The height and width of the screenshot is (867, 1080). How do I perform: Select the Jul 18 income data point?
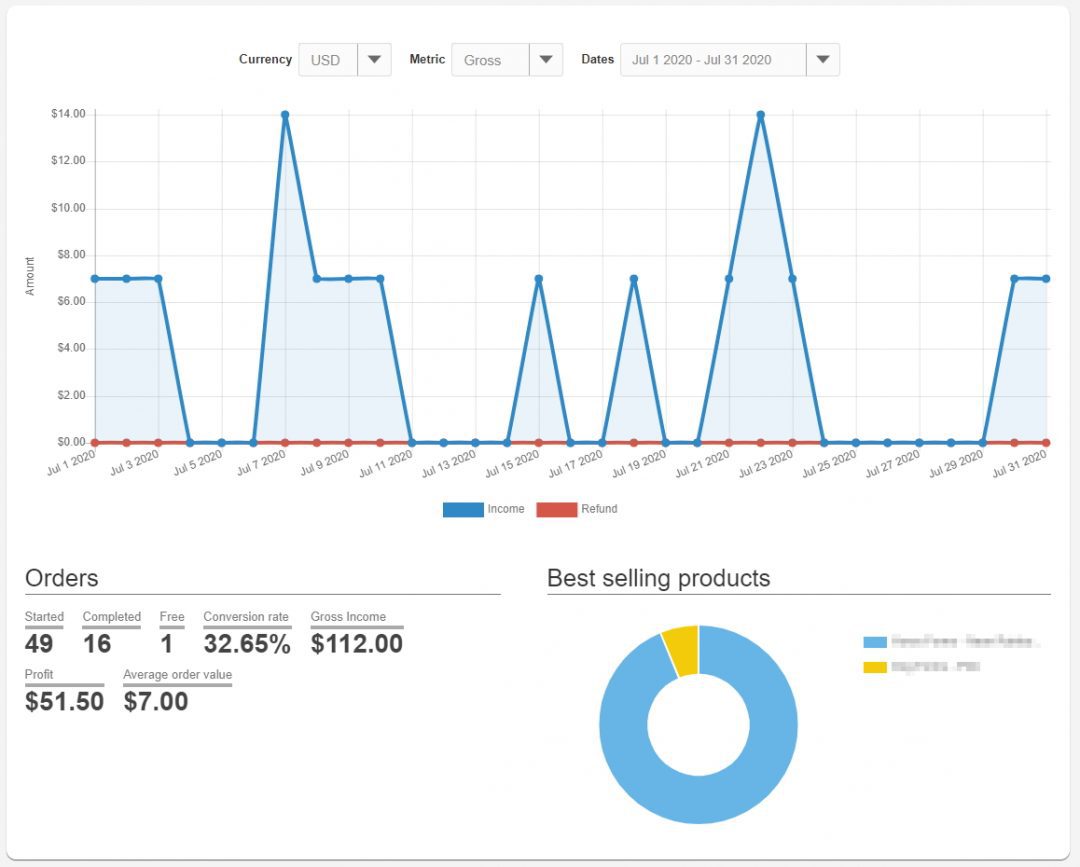(x=634, y=279)
